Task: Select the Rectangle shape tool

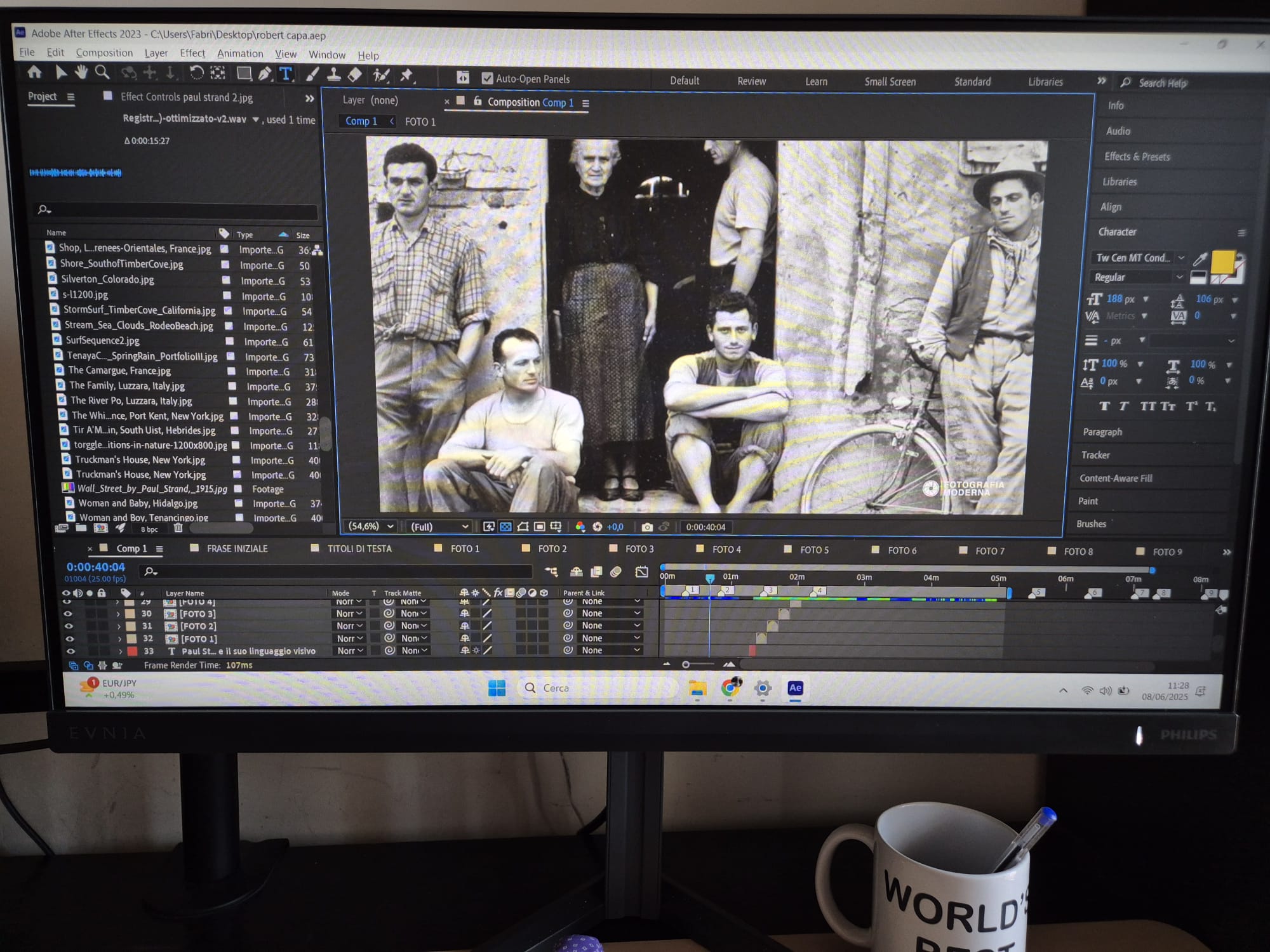Action: coord(244,74)
